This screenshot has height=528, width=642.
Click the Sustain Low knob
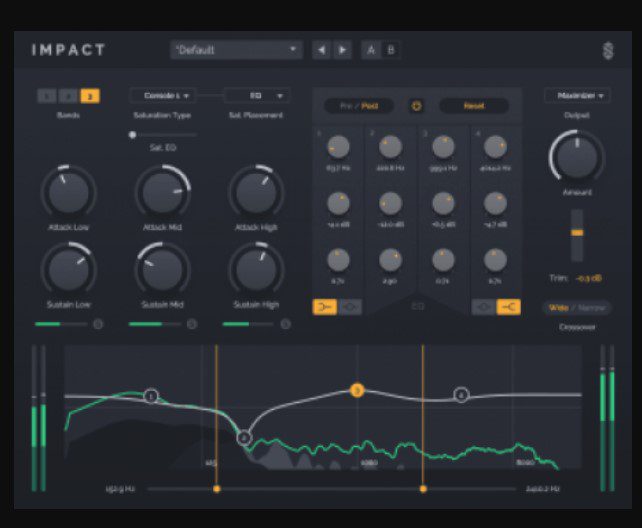click(x=68, y=270)
